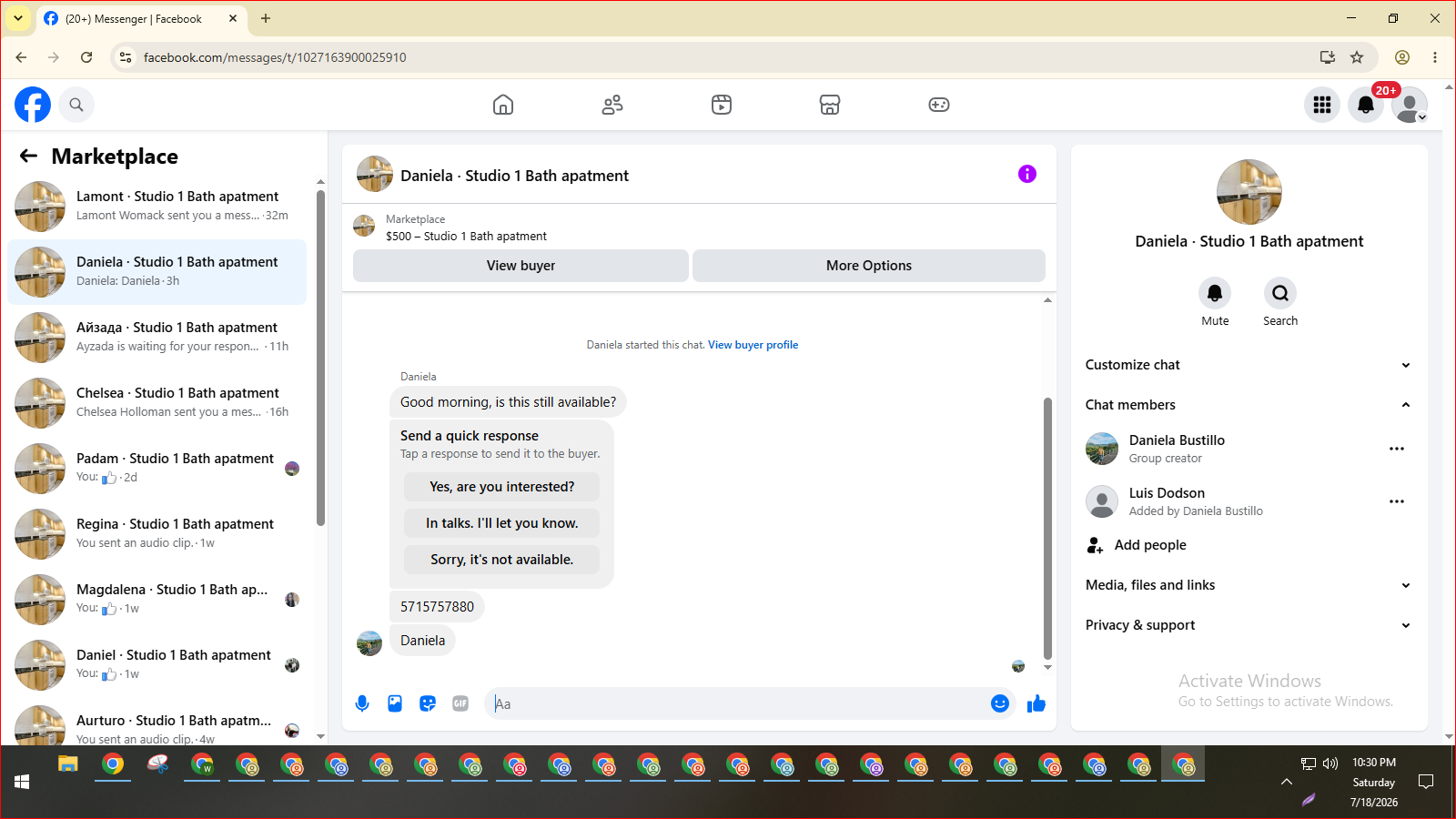Expand Media, files and links section

click(1249, 585)
